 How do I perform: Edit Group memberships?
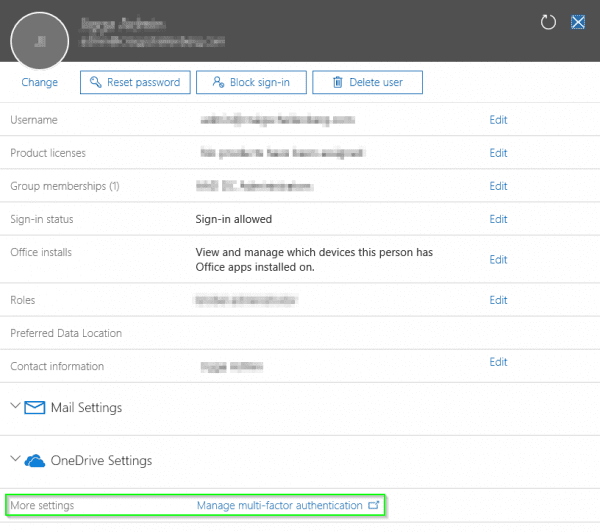[498, 186]
